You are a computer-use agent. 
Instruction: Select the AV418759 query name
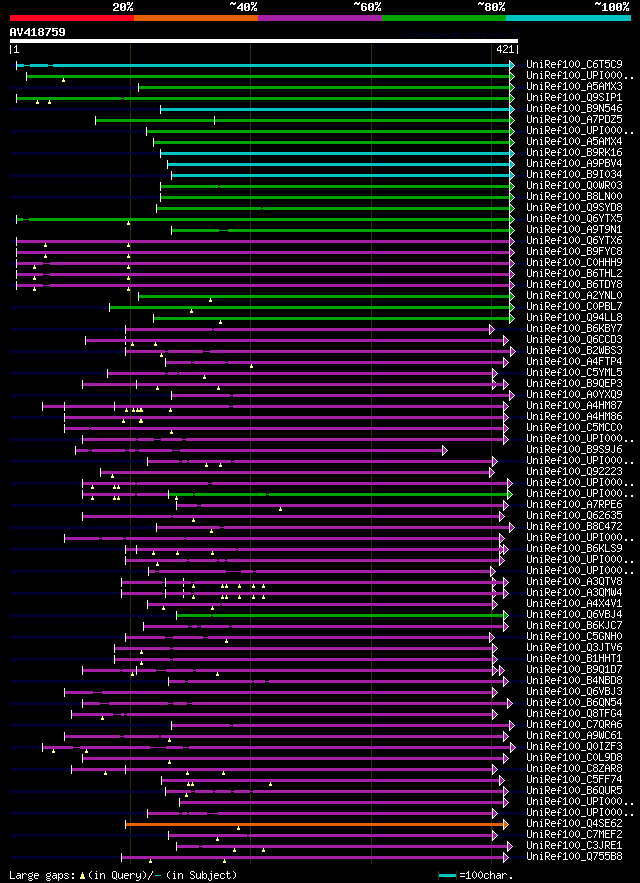(x=37, y=32)
